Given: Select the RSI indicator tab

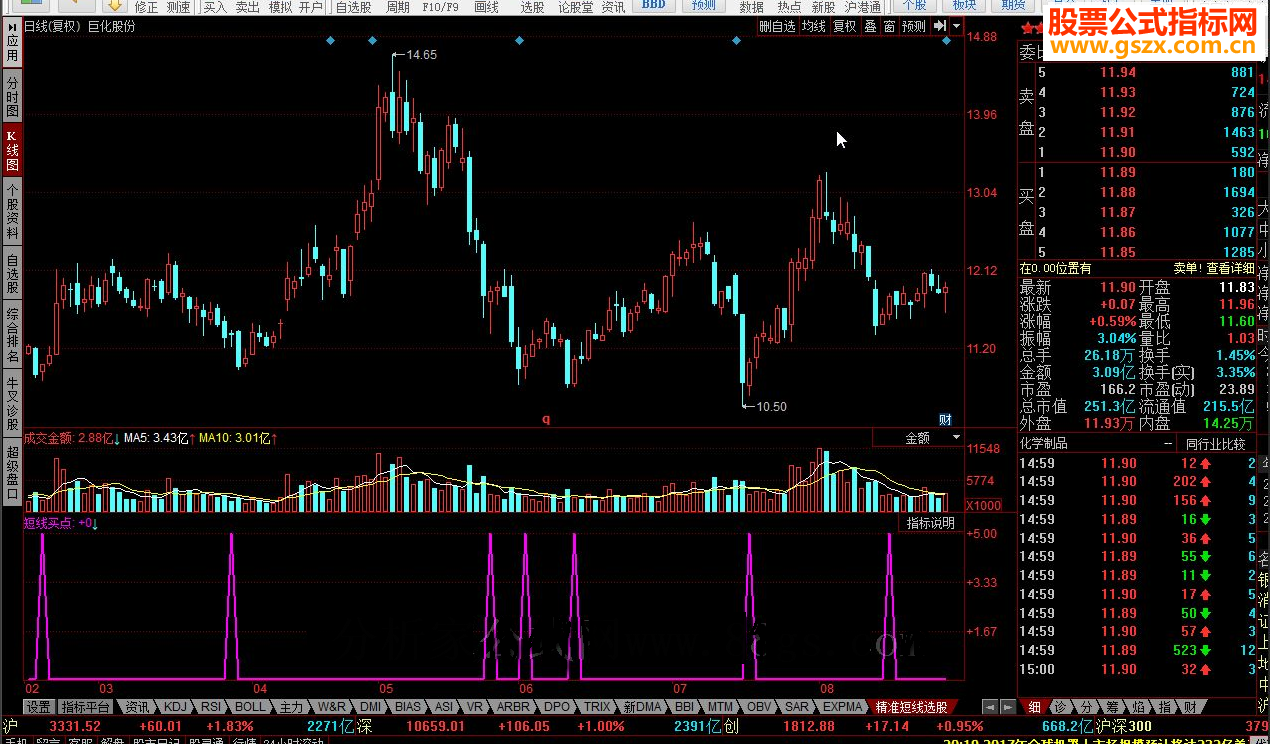Looking at the screenshot, I should point(211,706).
